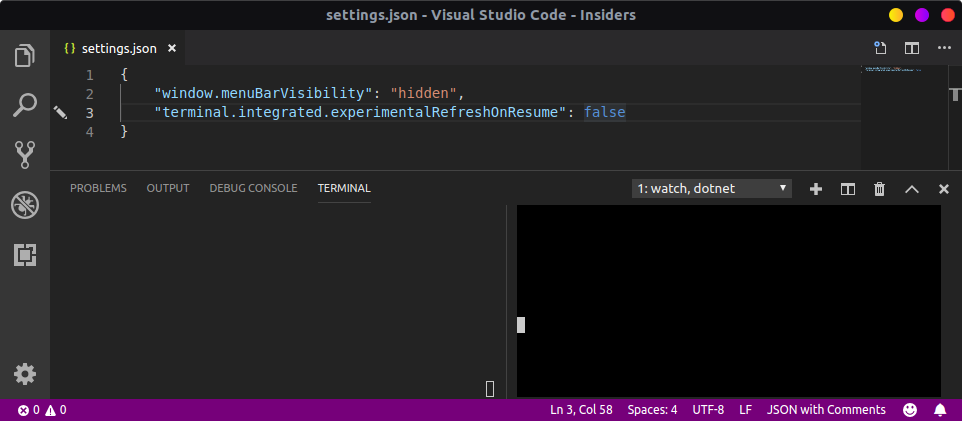
Task: Close the bottom panel
Action: [x=944, y=189]
